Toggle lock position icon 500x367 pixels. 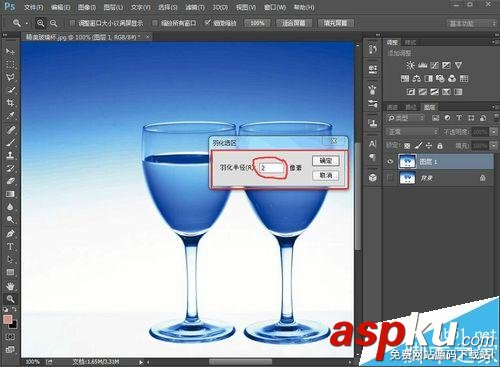pyautogui.click(x=429, y=146)
